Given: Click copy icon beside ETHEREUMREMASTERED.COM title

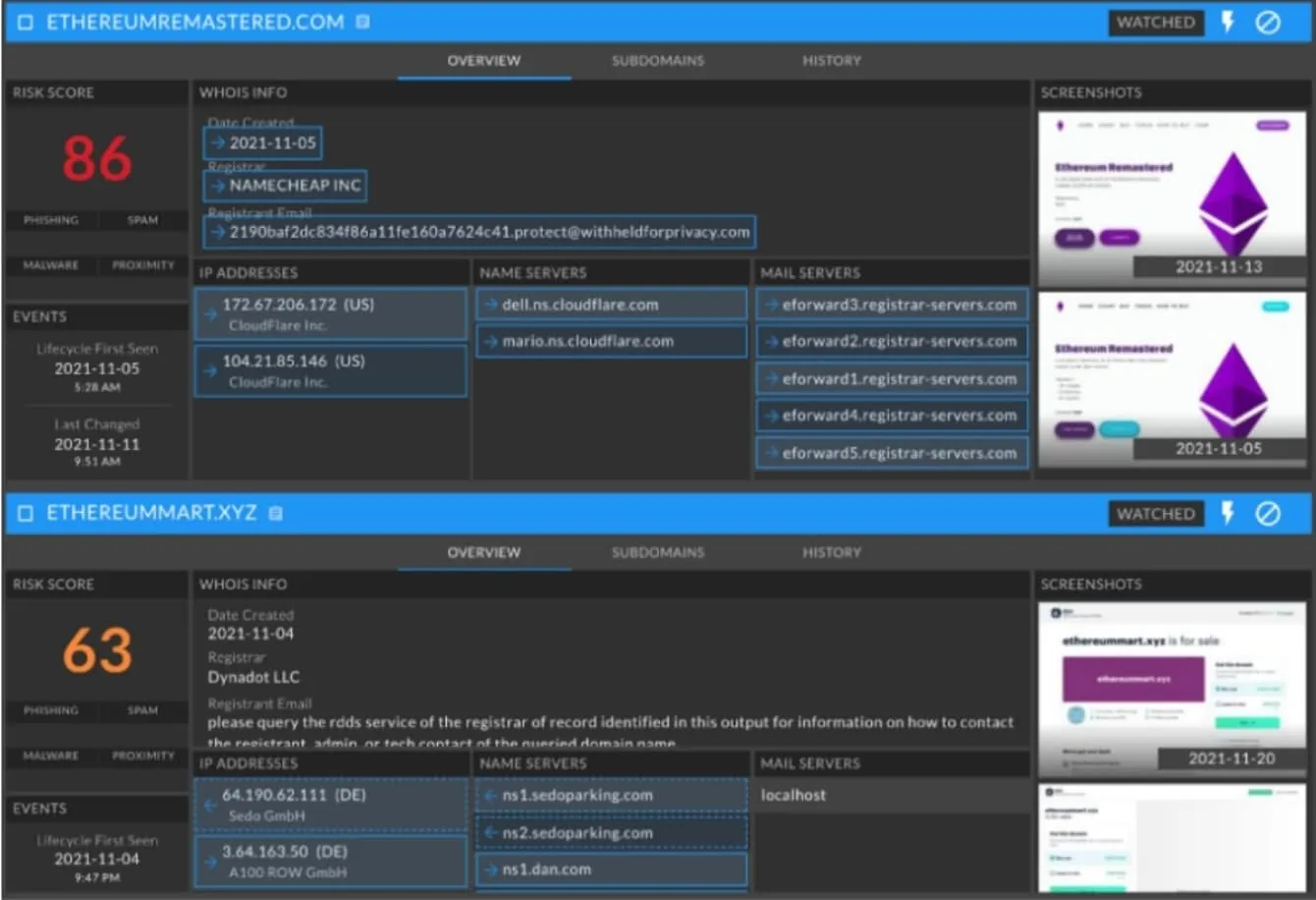Looking at the screenshot, I should pyautogui.click(x=362, y=22).
